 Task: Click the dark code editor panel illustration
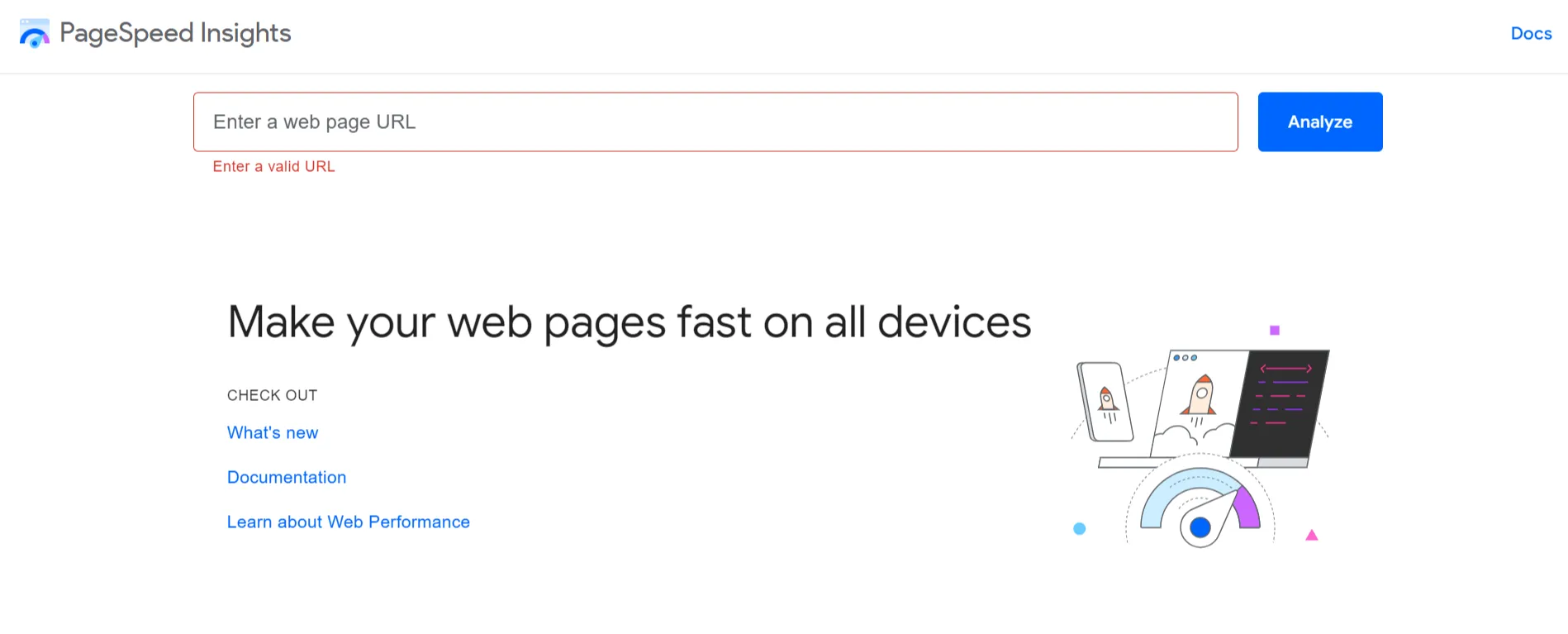tap(1282, 402)
